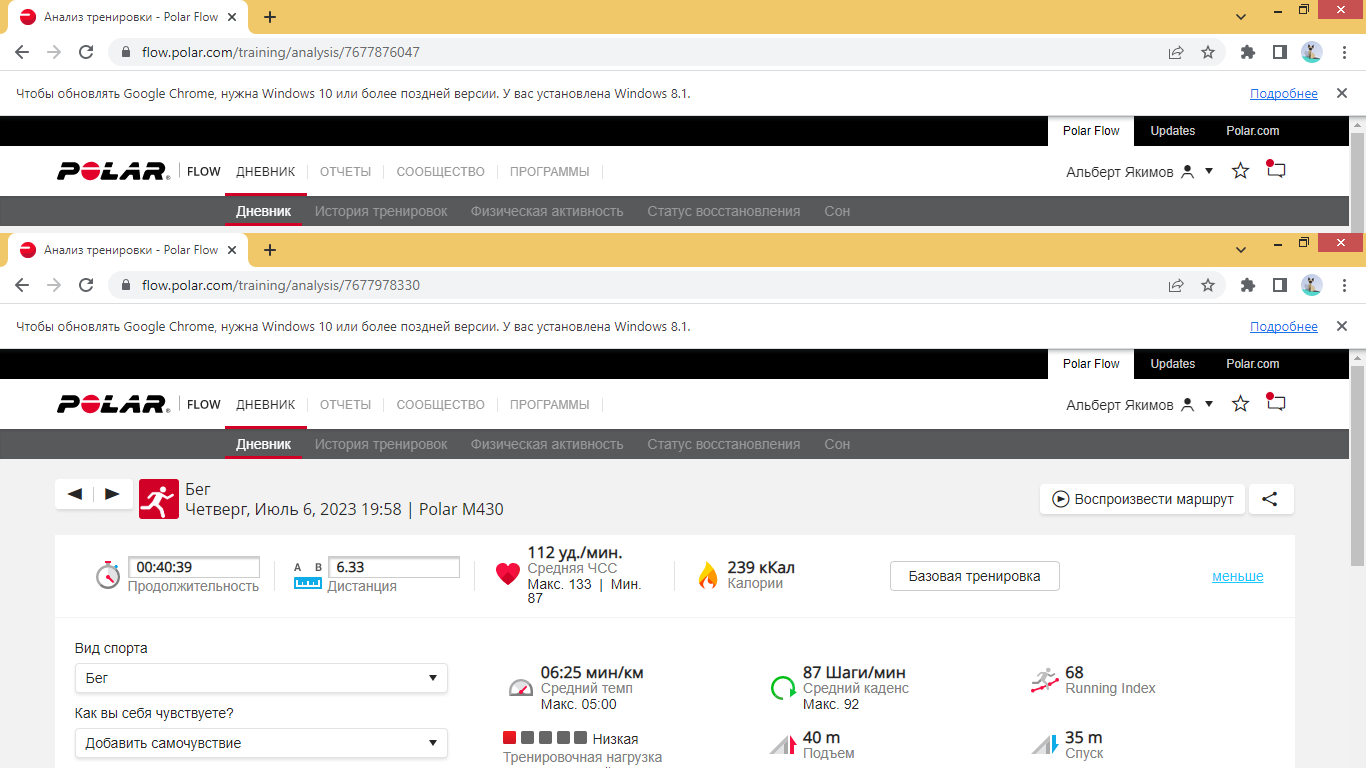The image size is (1366, 768).
Task: Open the tab search chevron in front window
Action: (1241, 250)
